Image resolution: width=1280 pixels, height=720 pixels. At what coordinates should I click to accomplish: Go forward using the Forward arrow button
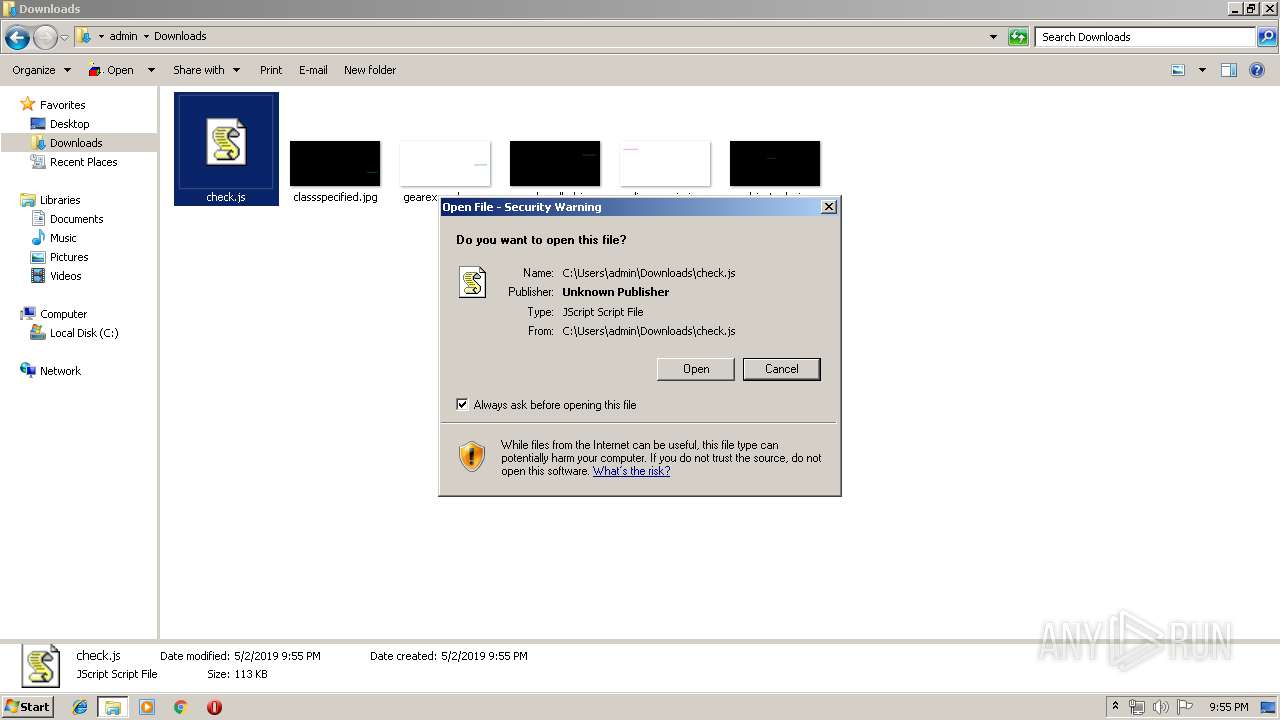coord(45,38)
